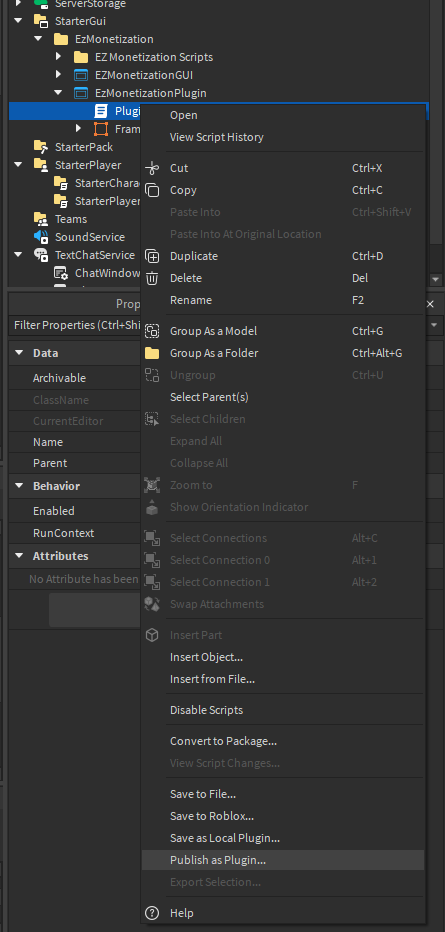
Task: Click the StarterGui service icon
Action: tap(40, 21)
